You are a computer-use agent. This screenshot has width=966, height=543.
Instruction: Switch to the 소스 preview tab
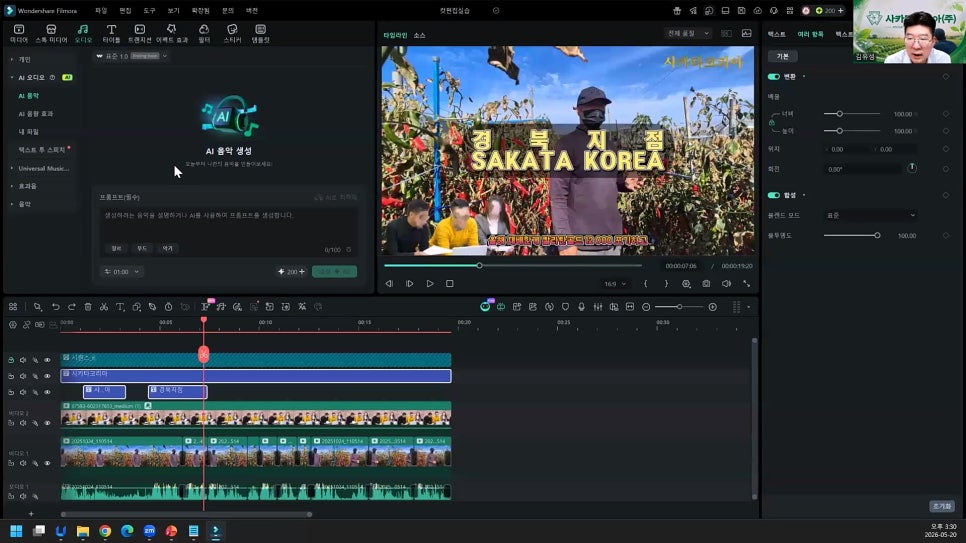pyautogui.click(x=420, y=36)
